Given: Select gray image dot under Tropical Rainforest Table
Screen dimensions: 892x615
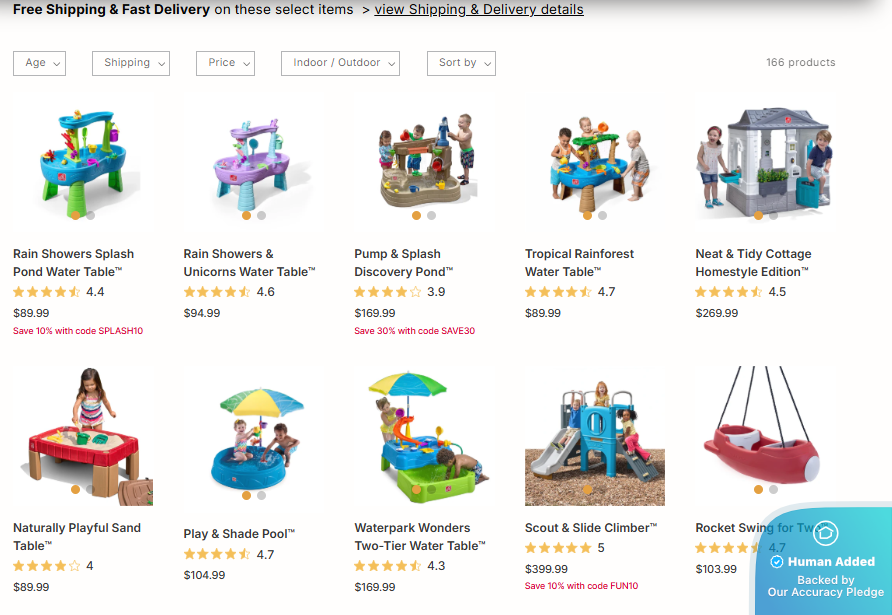Looking at the screenshot, I should (602, 216).
